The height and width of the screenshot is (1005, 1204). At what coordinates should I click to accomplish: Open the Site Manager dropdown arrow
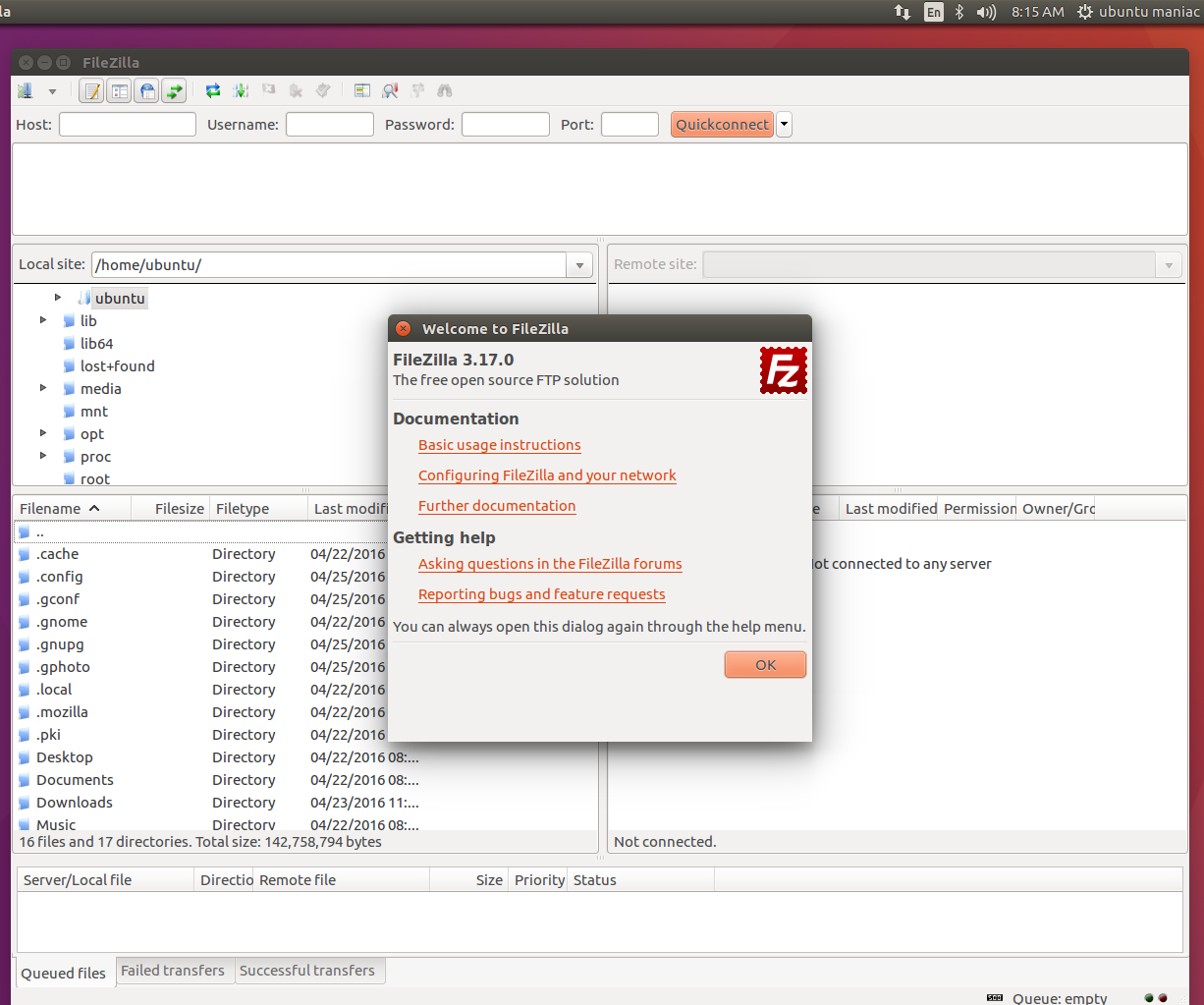tap(52, 91)
